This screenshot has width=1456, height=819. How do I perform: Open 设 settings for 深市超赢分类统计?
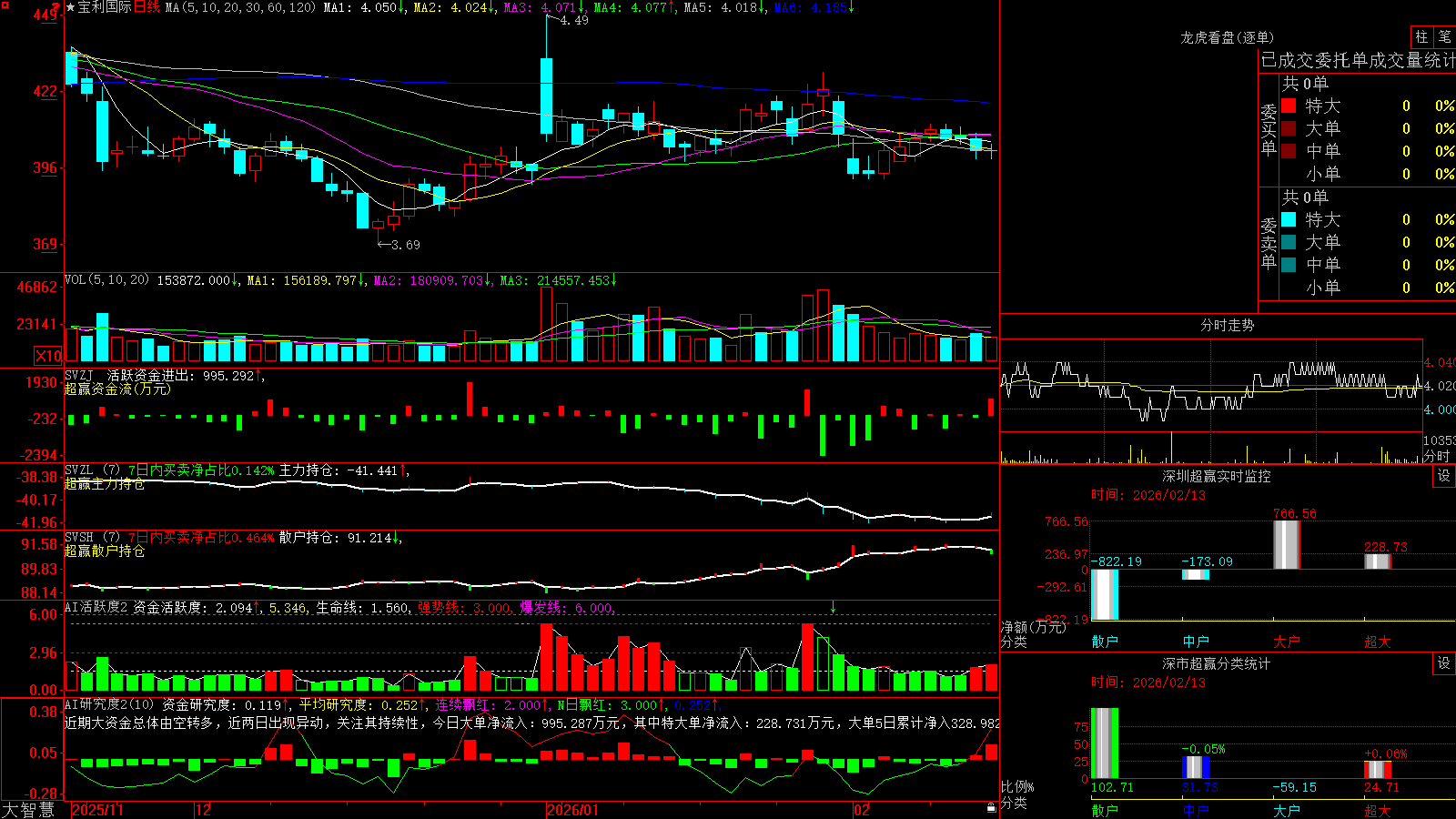tap(1444, 663)
